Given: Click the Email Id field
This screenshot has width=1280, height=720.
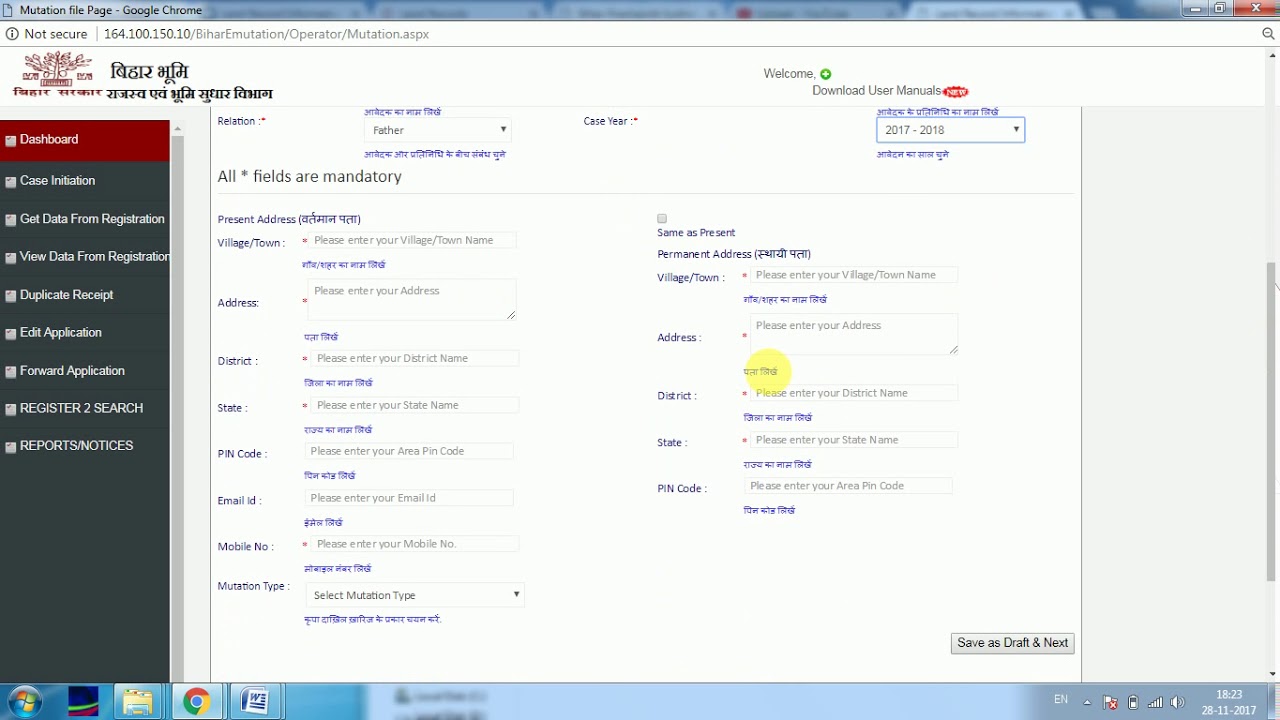Looking at the screenshot, I should click(x=409, y=498).
